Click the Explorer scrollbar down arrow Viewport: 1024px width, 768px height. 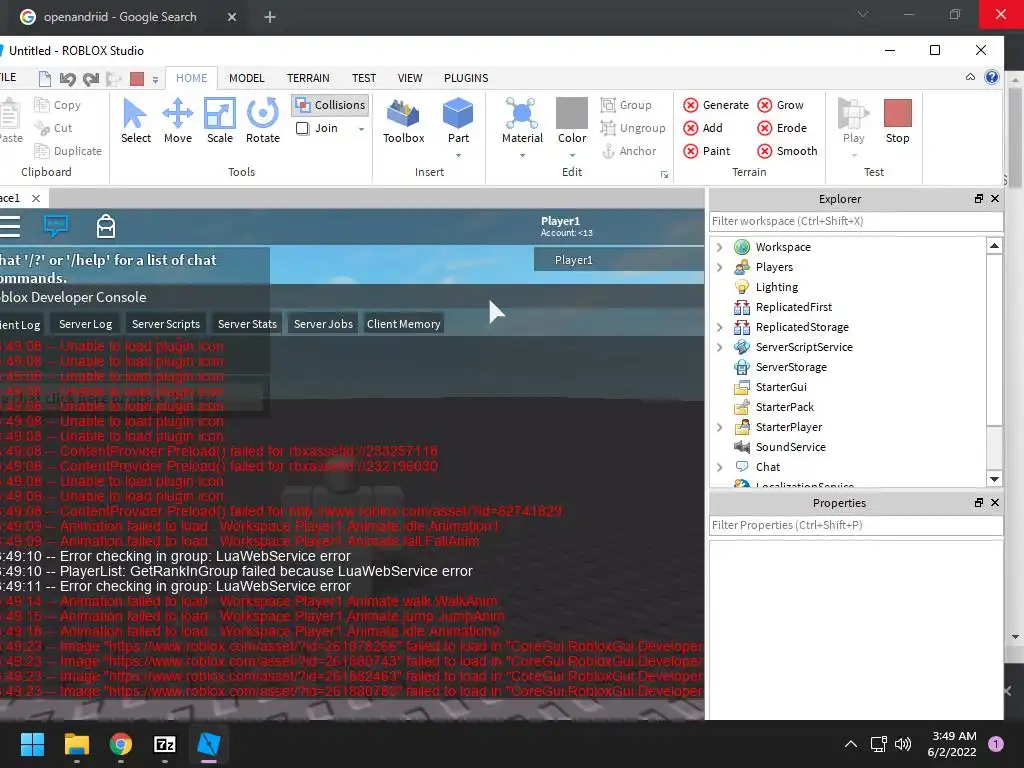click(994, 479)
